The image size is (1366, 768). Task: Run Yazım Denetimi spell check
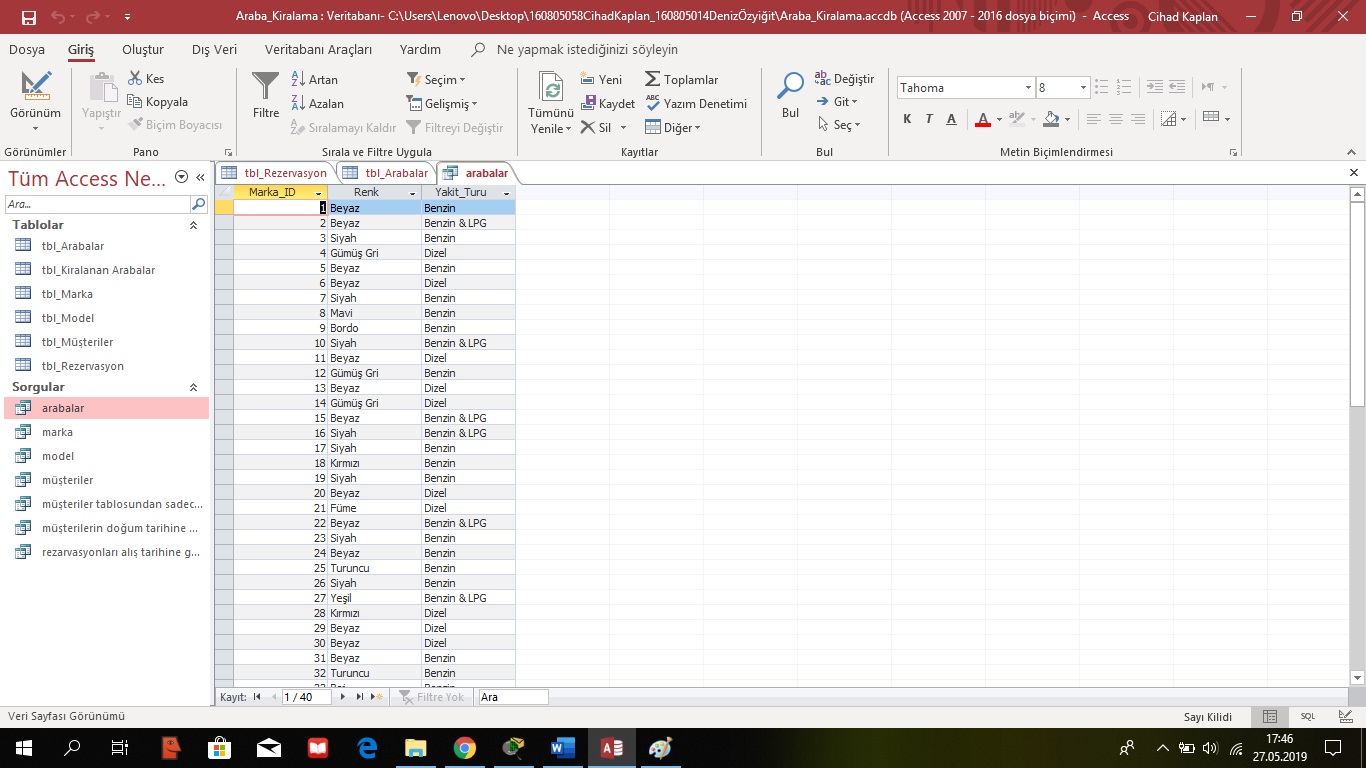pos(696,103)
